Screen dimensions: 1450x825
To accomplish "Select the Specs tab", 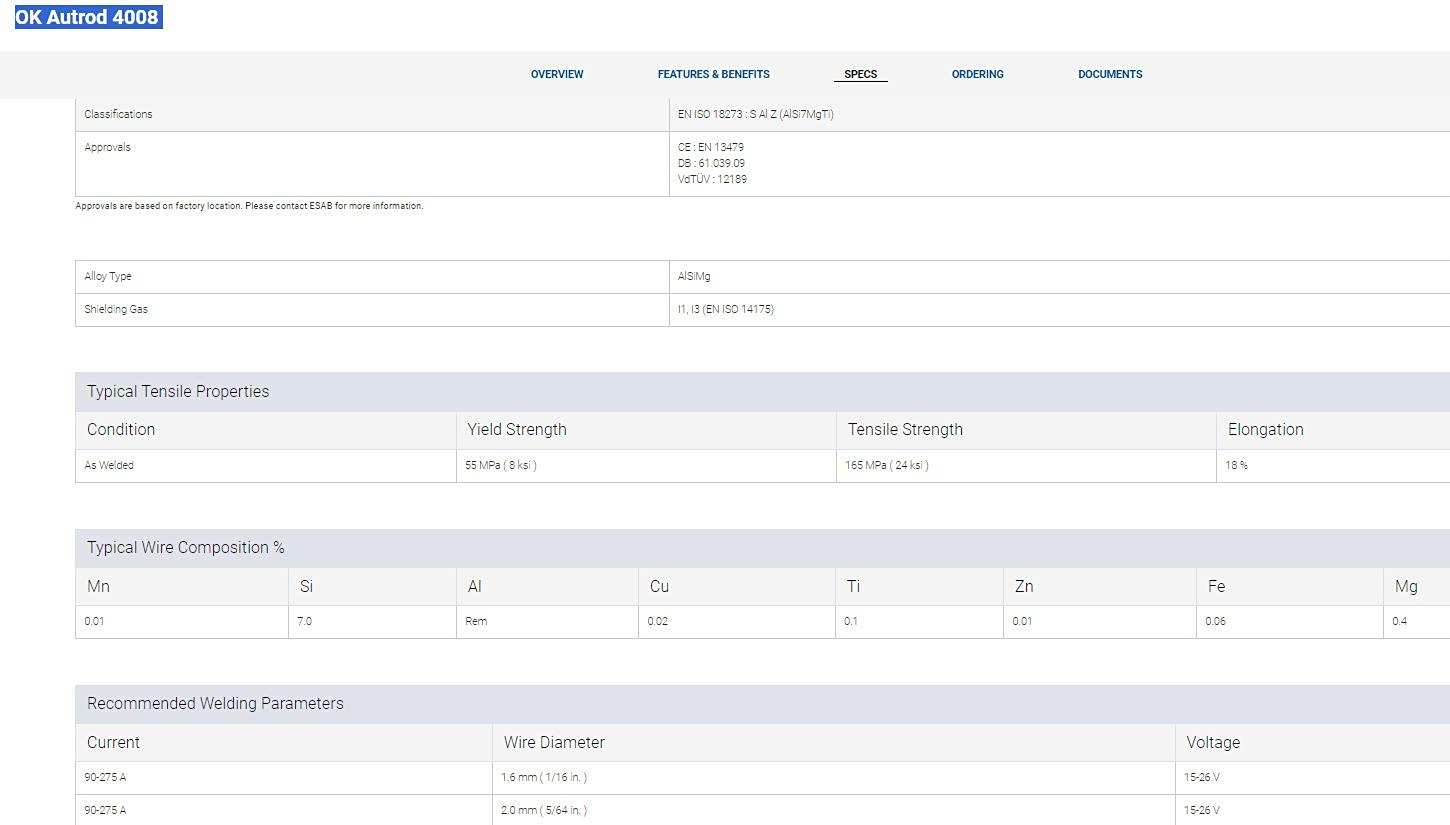I will [860, 74].
